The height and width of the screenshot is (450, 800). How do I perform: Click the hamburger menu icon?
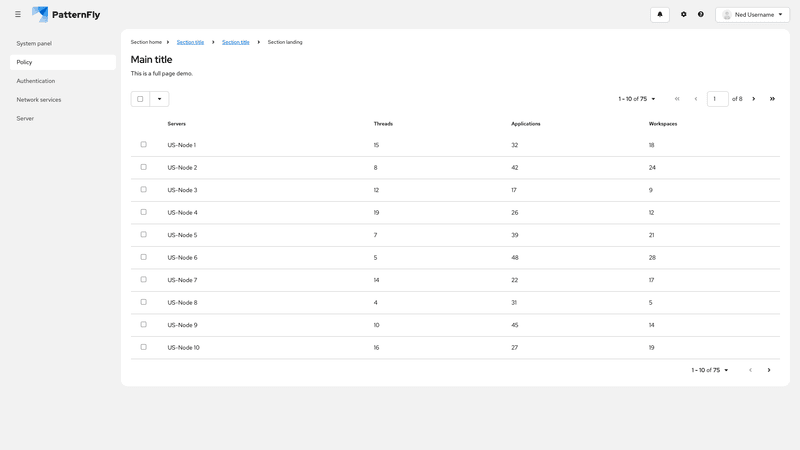coord(18,15)
